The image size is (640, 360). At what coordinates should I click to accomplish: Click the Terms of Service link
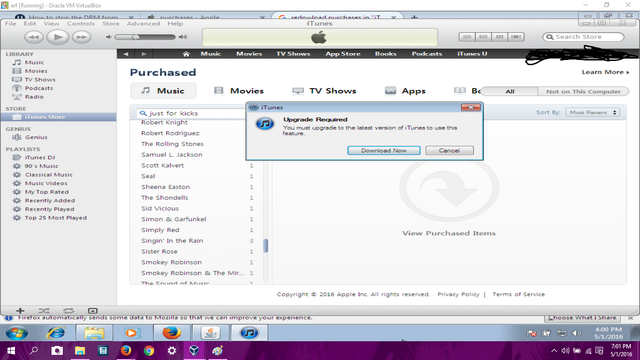click(518, 294)
